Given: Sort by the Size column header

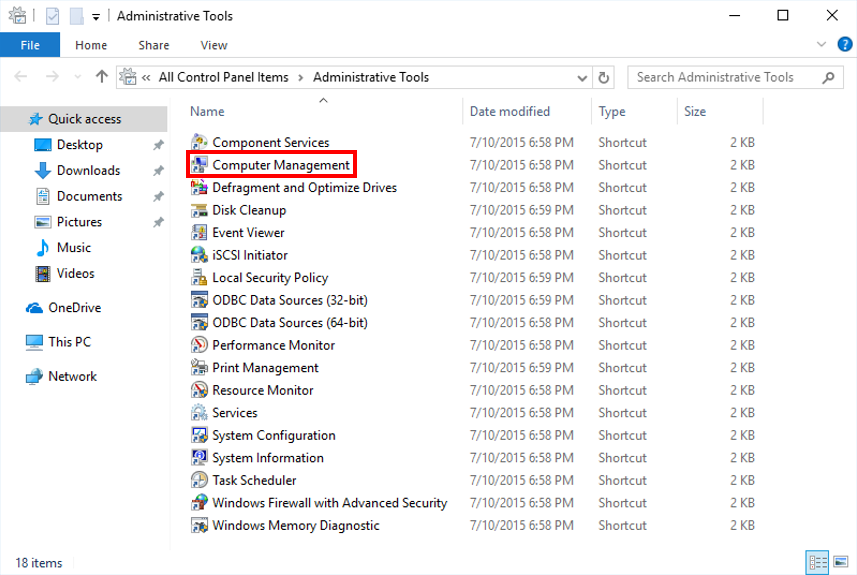Looking at the screenshot, I should coord(695,112).
